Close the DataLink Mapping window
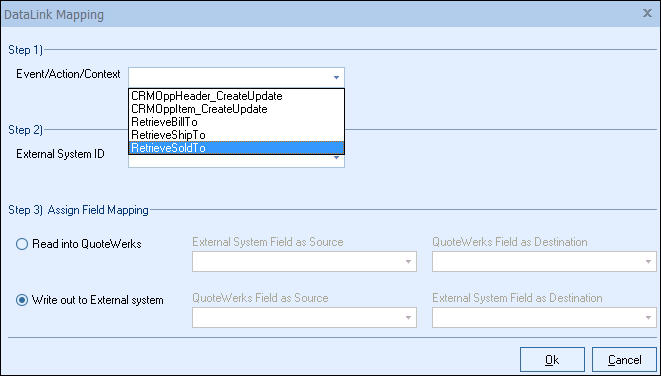This screenshot has height=376, width=661. 647,13
